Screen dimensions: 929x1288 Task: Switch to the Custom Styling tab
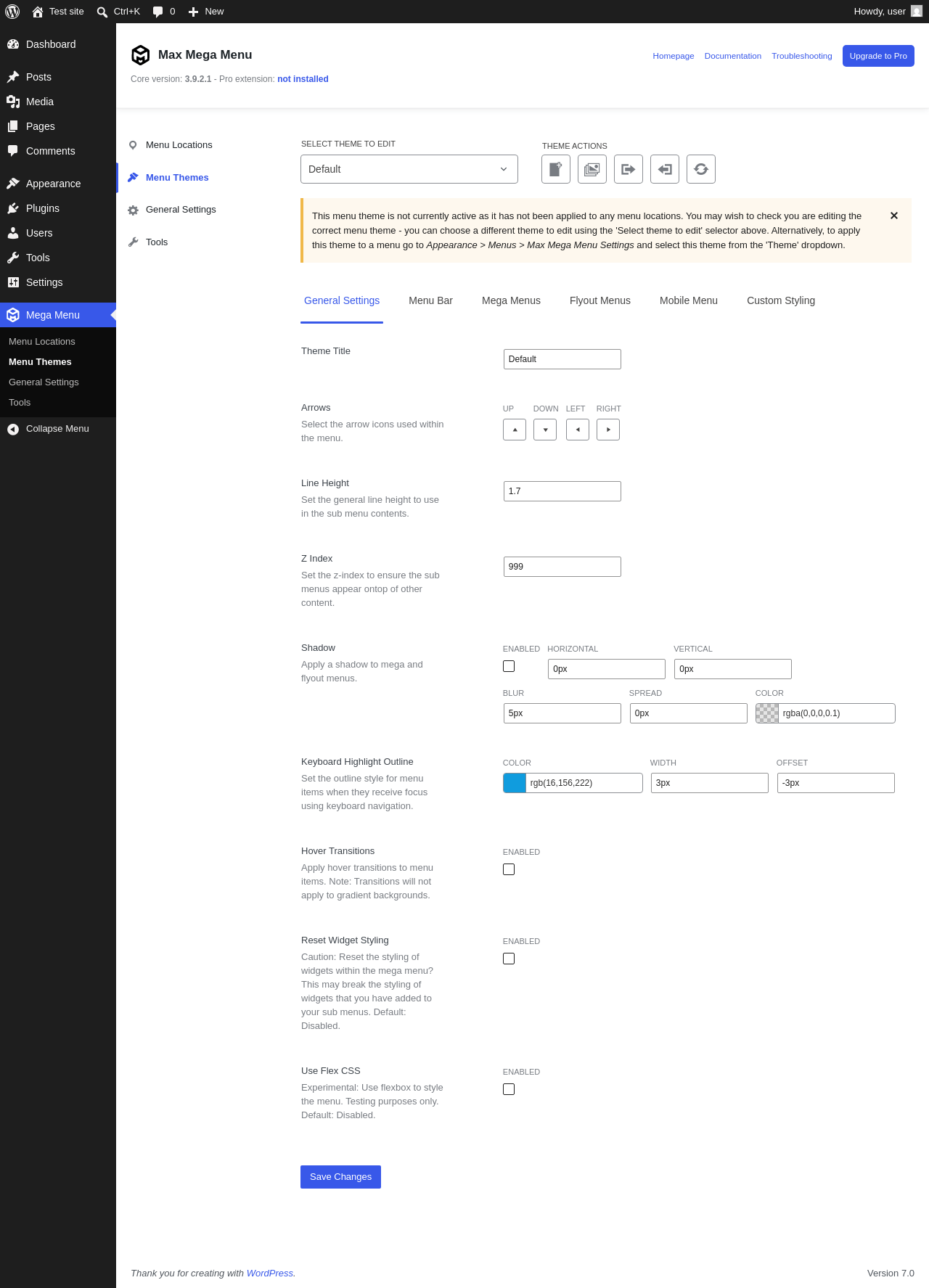[781, 300]
